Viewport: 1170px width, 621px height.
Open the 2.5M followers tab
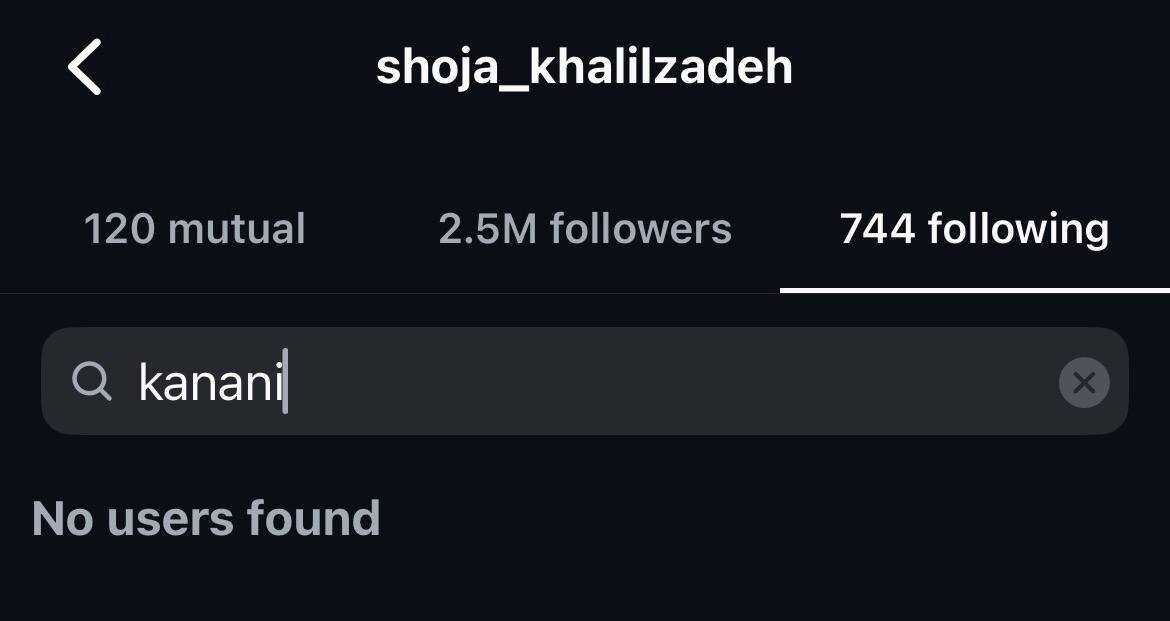(585, 229)
